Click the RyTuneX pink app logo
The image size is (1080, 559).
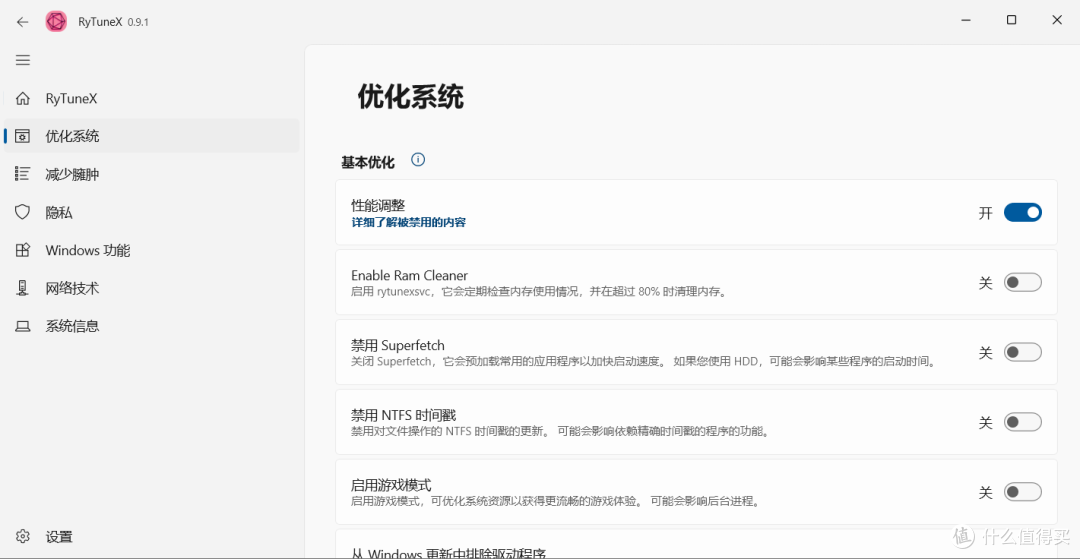point(56,21)
